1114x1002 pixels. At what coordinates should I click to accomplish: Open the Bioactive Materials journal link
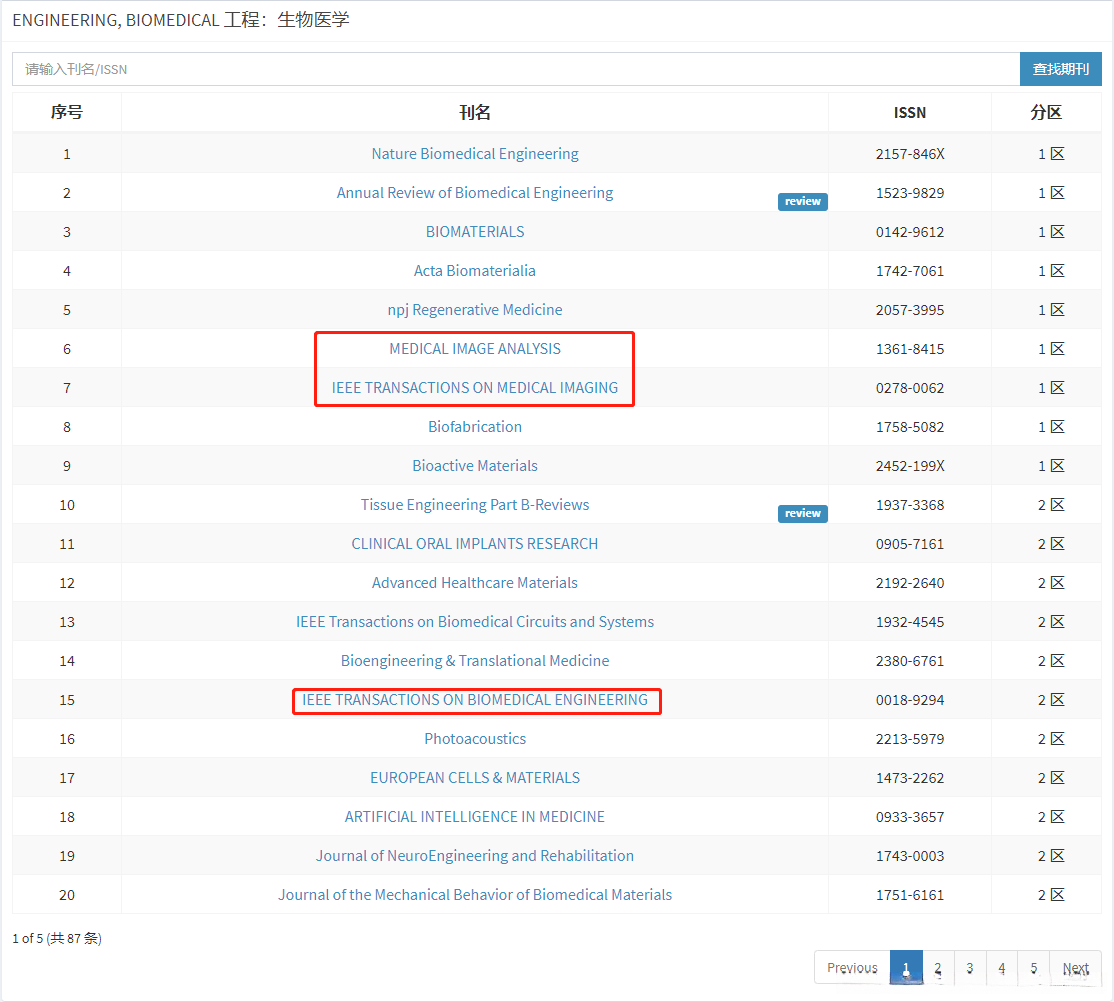[475, 466]
